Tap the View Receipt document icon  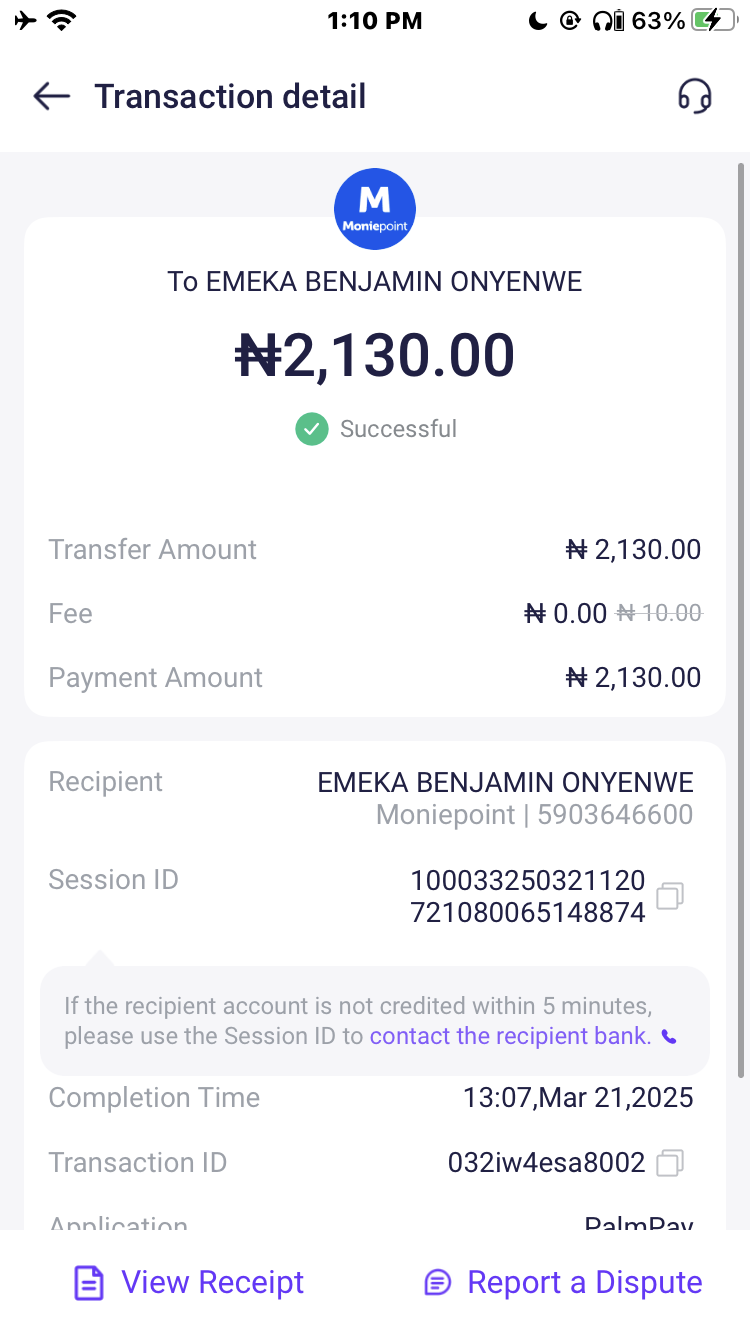pyautogui.click(x=89, y=1283)
